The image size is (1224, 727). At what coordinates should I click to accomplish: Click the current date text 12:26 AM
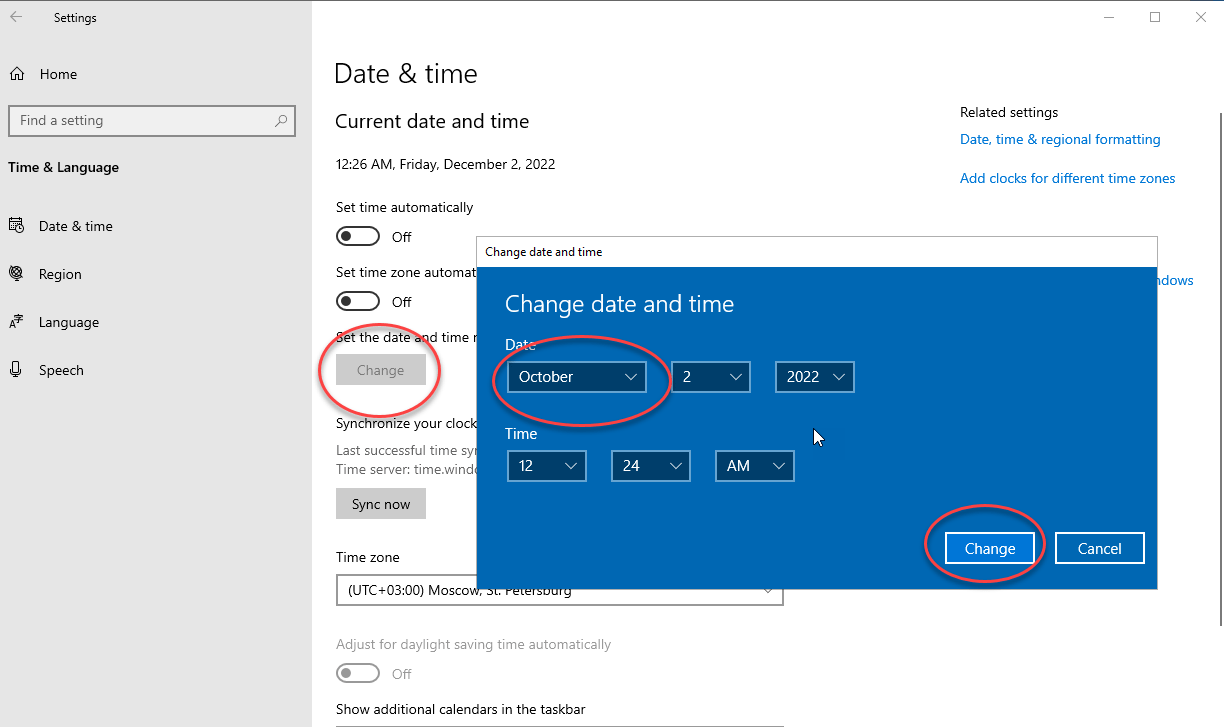click(x=445, y=164)
